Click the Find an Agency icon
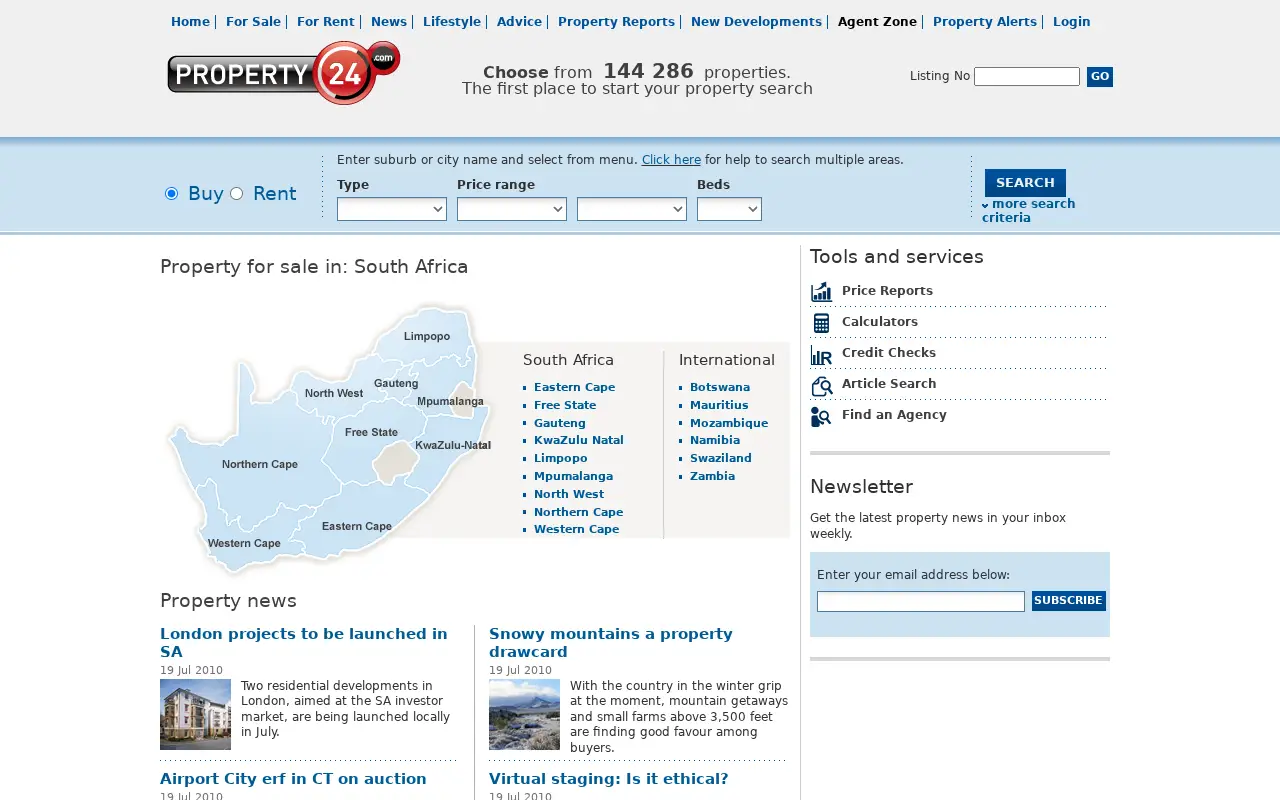 (821, 416)
